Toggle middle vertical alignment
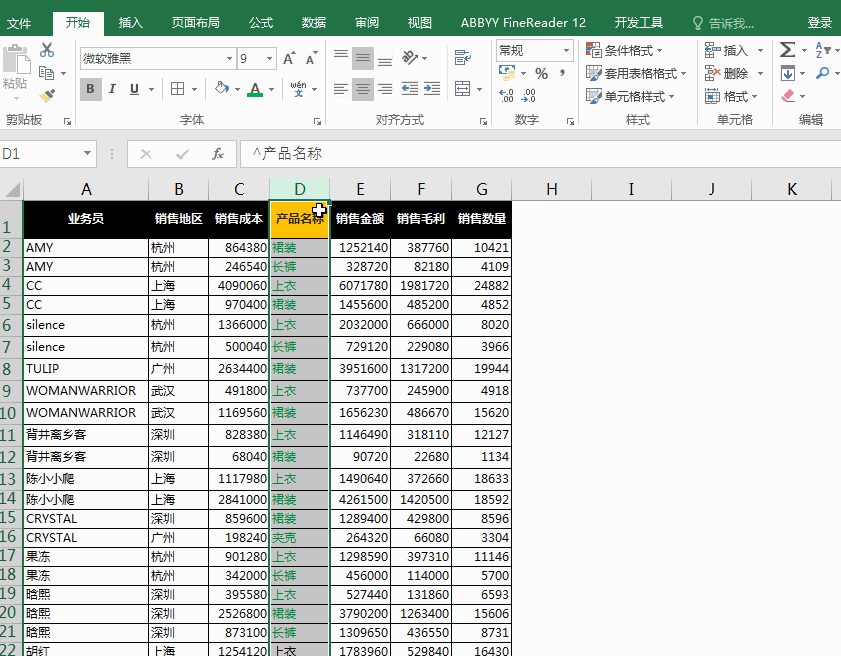 [x=363, y=58]
